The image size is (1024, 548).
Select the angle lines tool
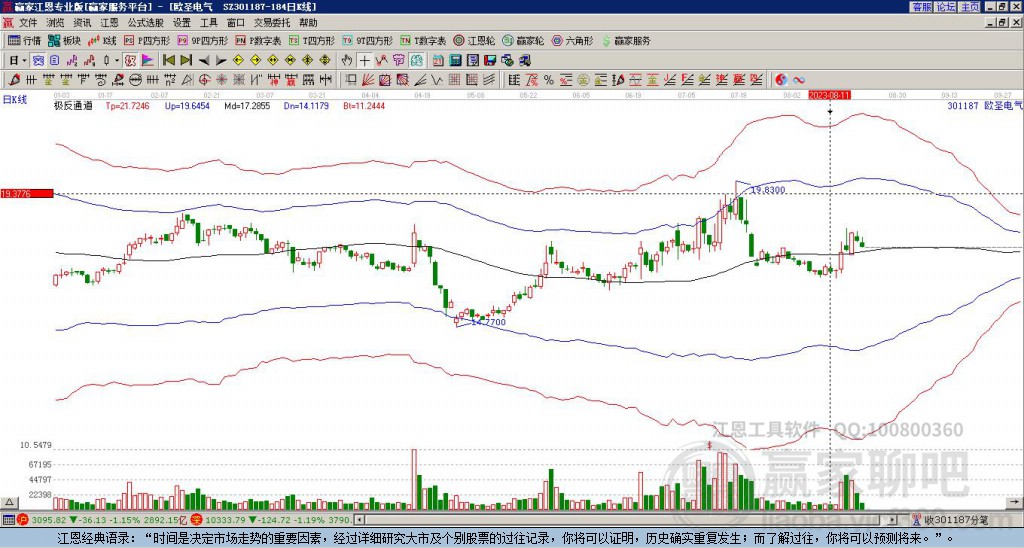click(420, 80)
